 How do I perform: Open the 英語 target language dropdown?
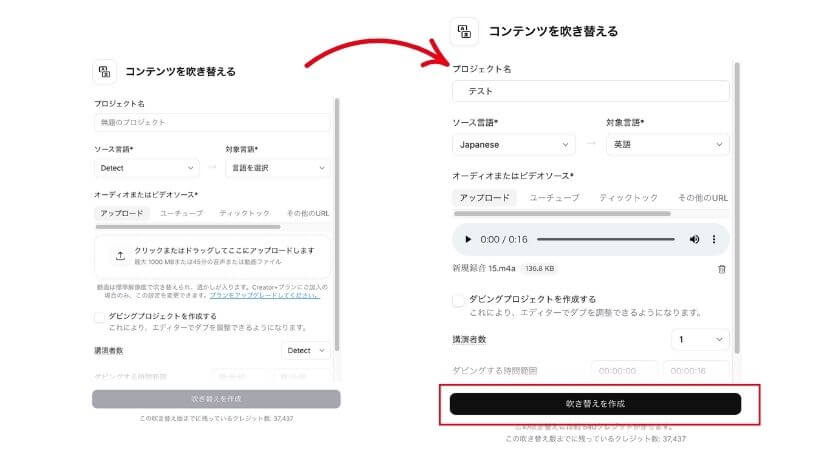pyautogui.click(x=667, y=145)
